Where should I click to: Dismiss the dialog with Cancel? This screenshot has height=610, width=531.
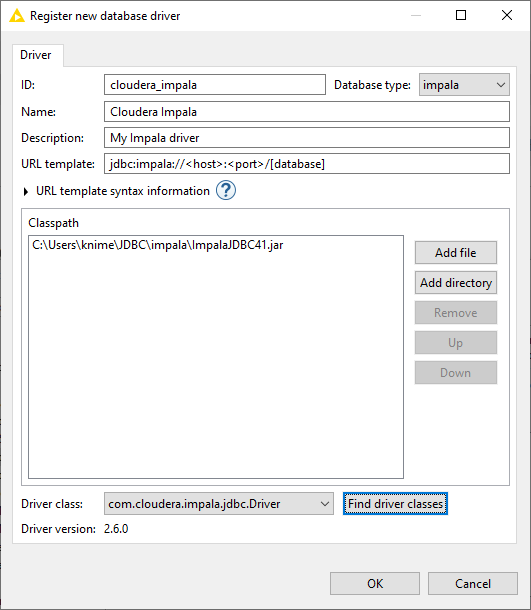473,584
